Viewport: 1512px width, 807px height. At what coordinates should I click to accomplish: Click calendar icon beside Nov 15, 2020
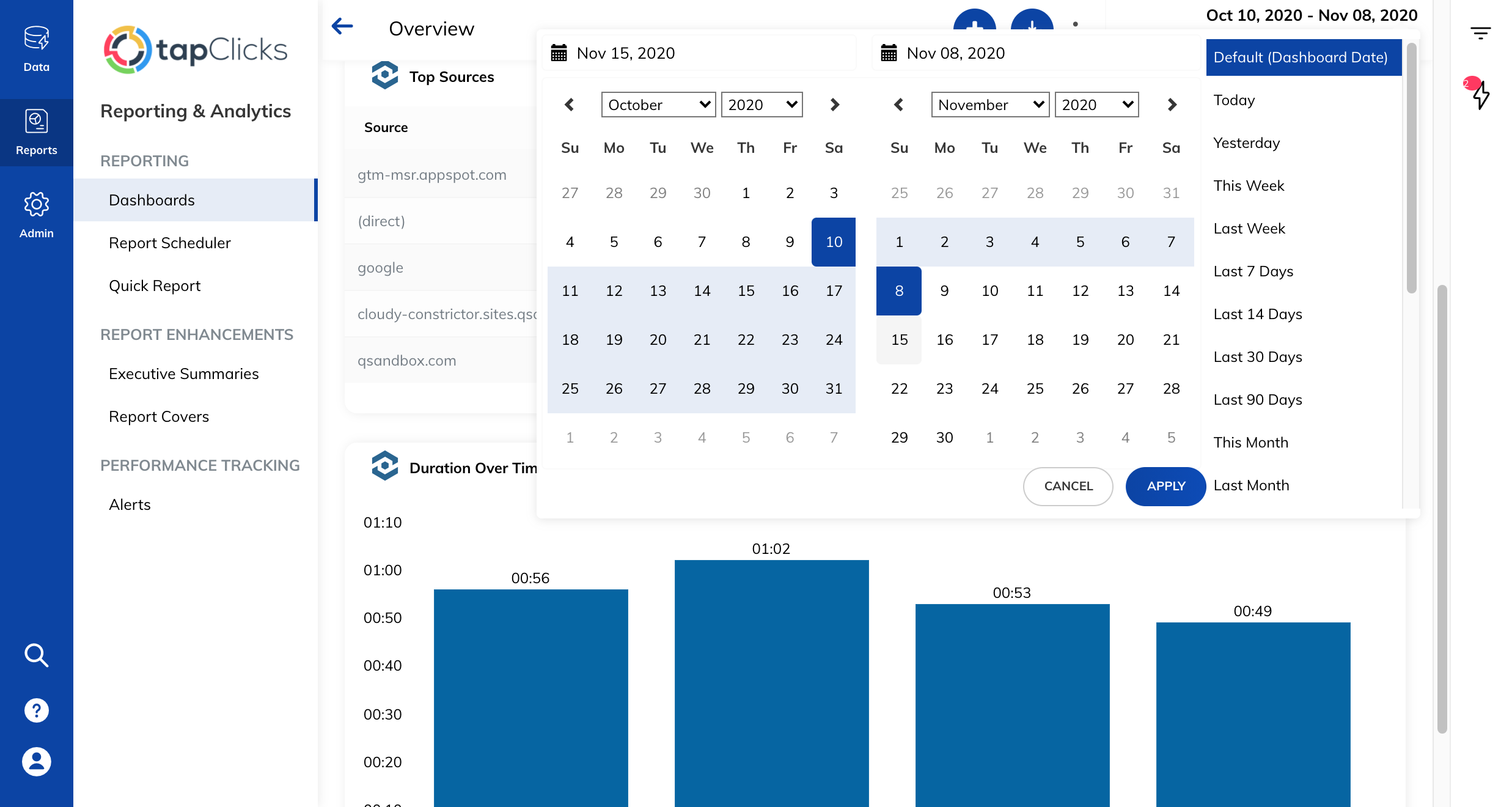(559, 53)
